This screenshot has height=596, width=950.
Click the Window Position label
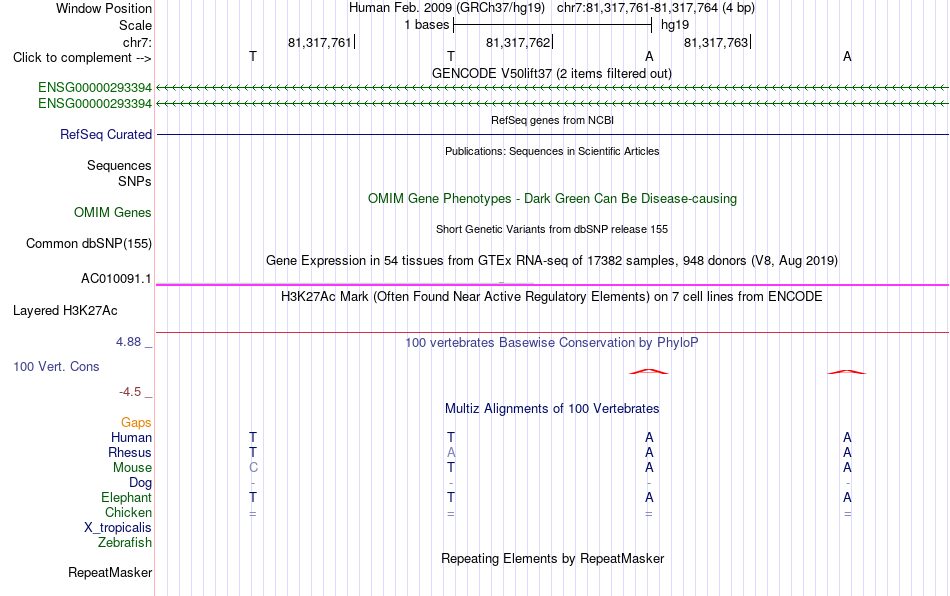104,8
